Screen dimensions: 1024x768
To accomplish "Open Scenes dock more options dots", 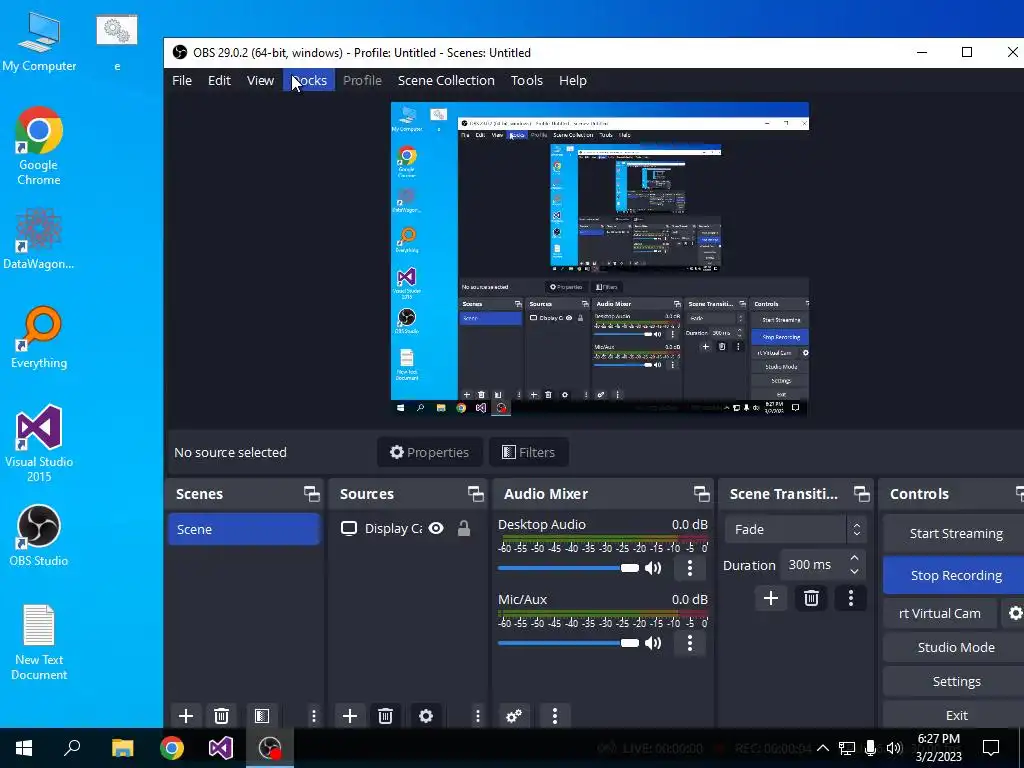I will (x=314, y=716).
